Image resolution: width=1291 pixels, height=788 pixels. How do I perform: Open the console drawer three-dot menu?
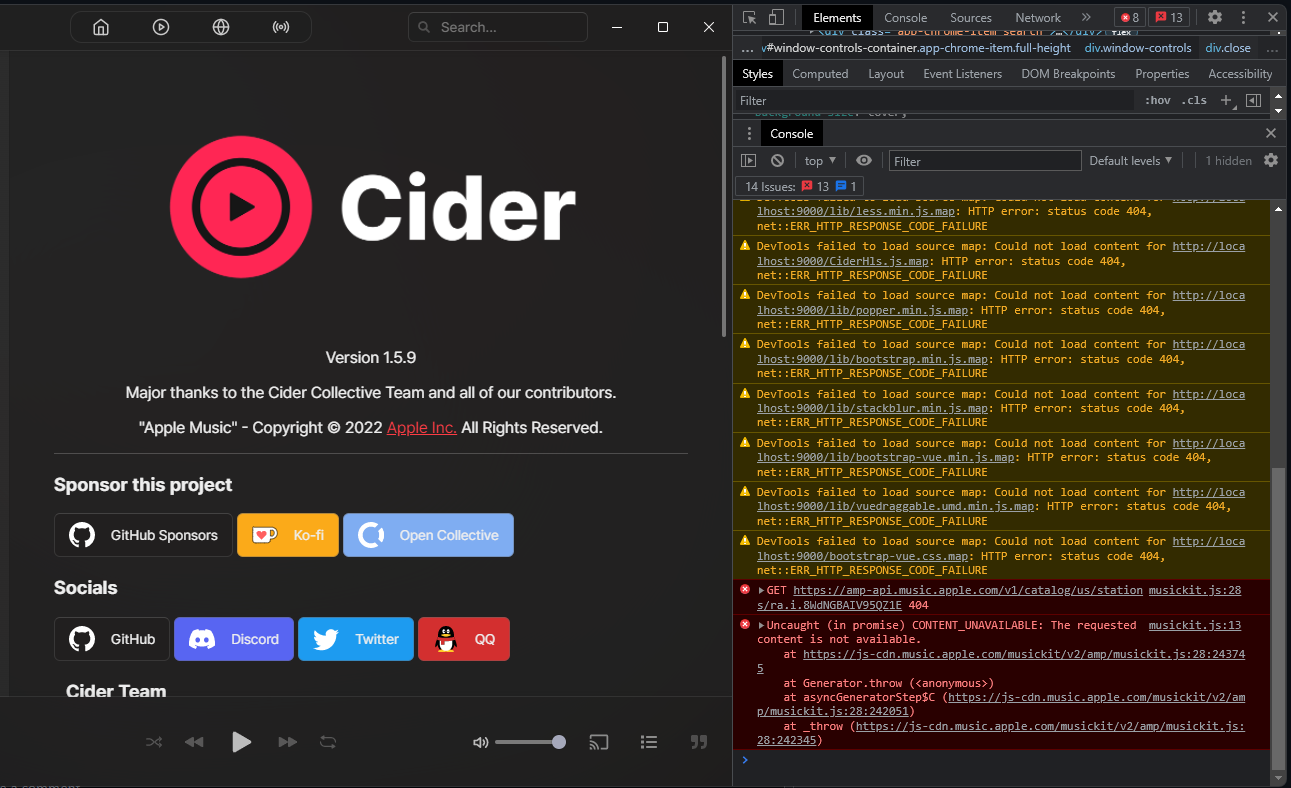point(749,133)
